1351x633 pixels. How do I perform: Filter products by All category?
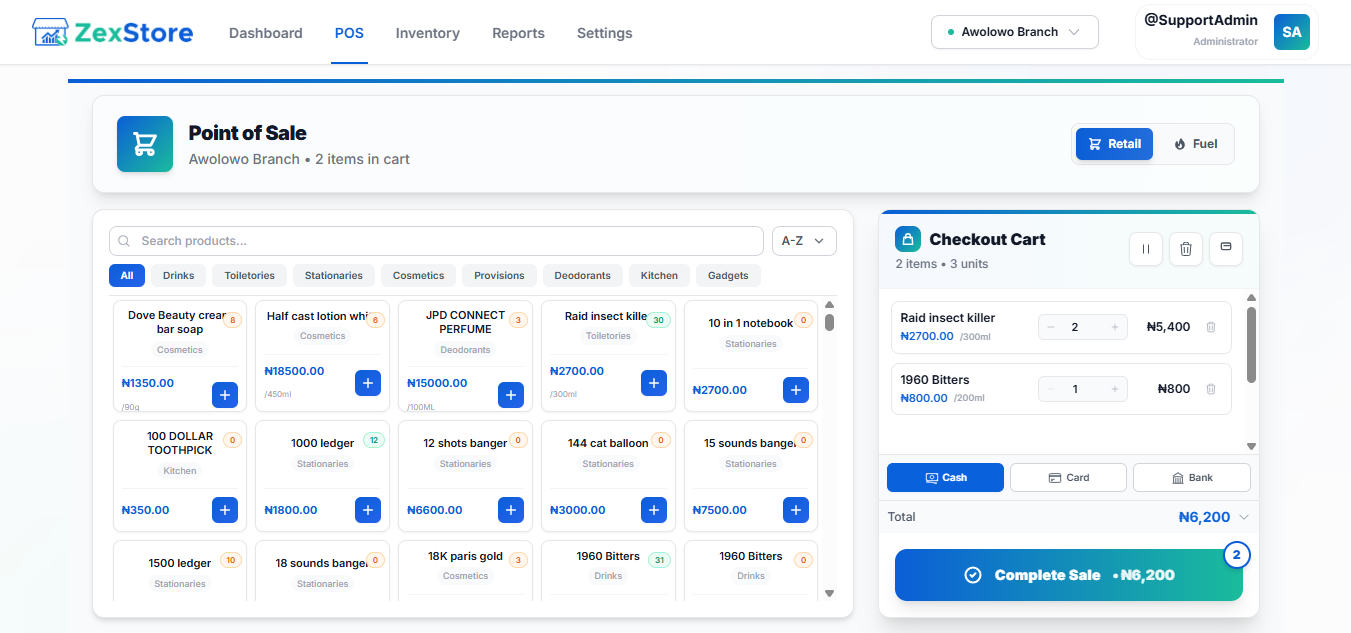127,275
